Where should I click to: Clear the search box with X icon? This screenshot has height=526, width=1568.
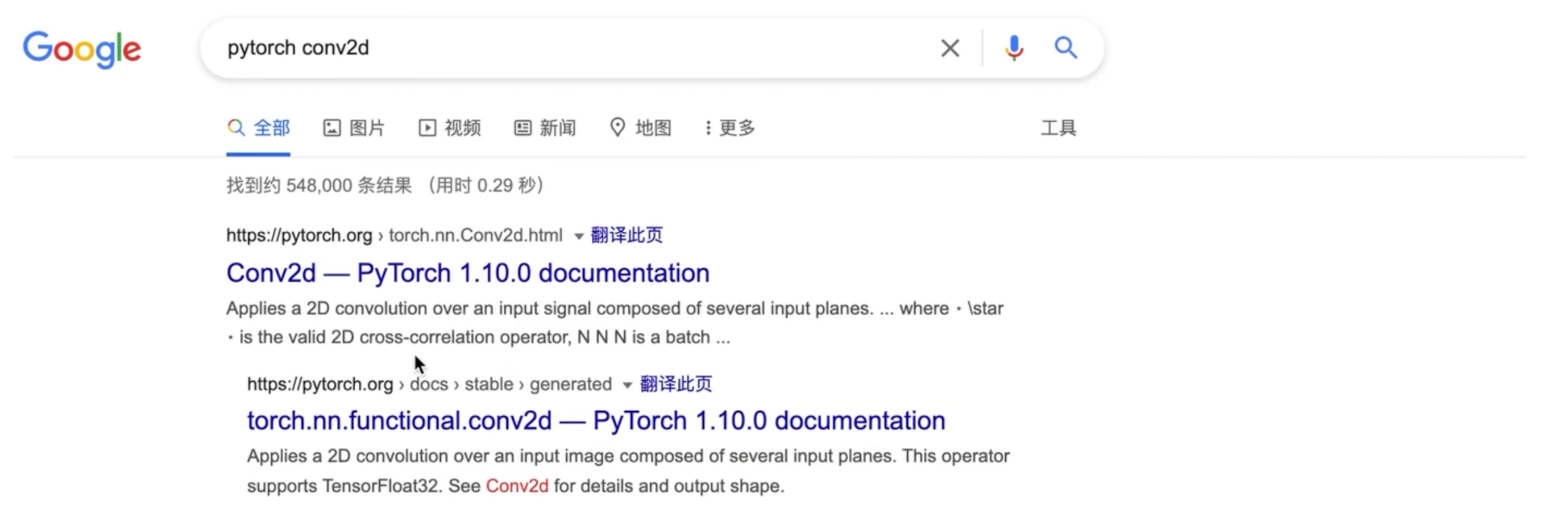(949, 48)
